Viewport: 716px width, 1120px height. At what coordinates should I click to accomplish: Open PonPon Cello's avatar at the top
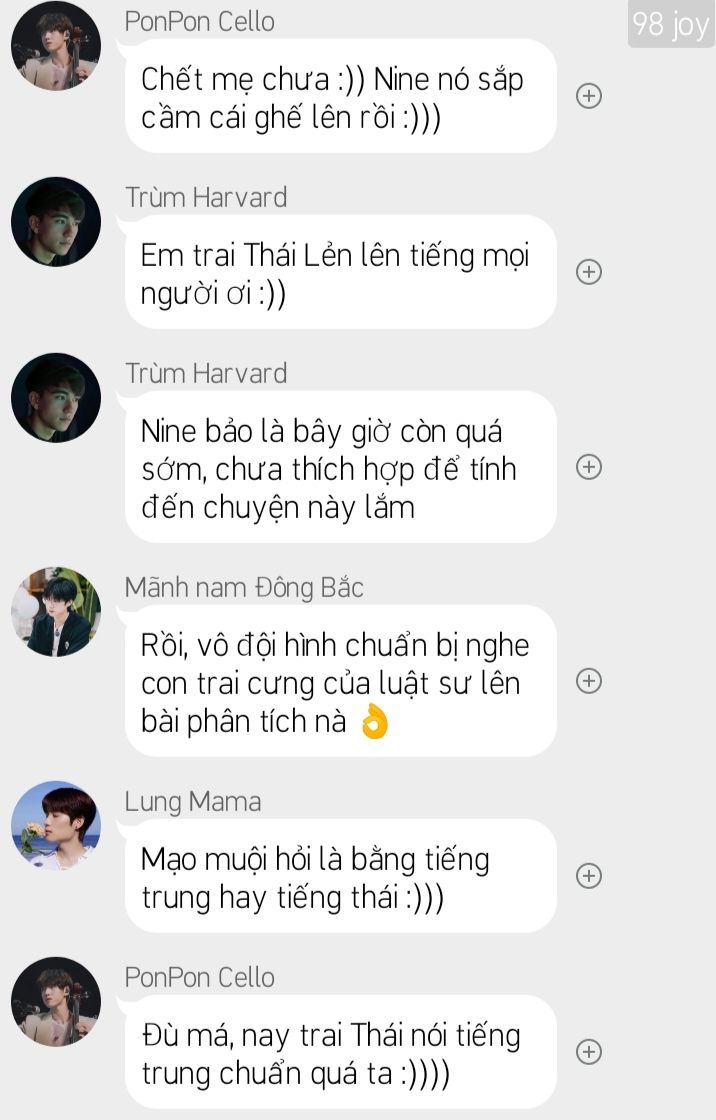pos(56,46)
